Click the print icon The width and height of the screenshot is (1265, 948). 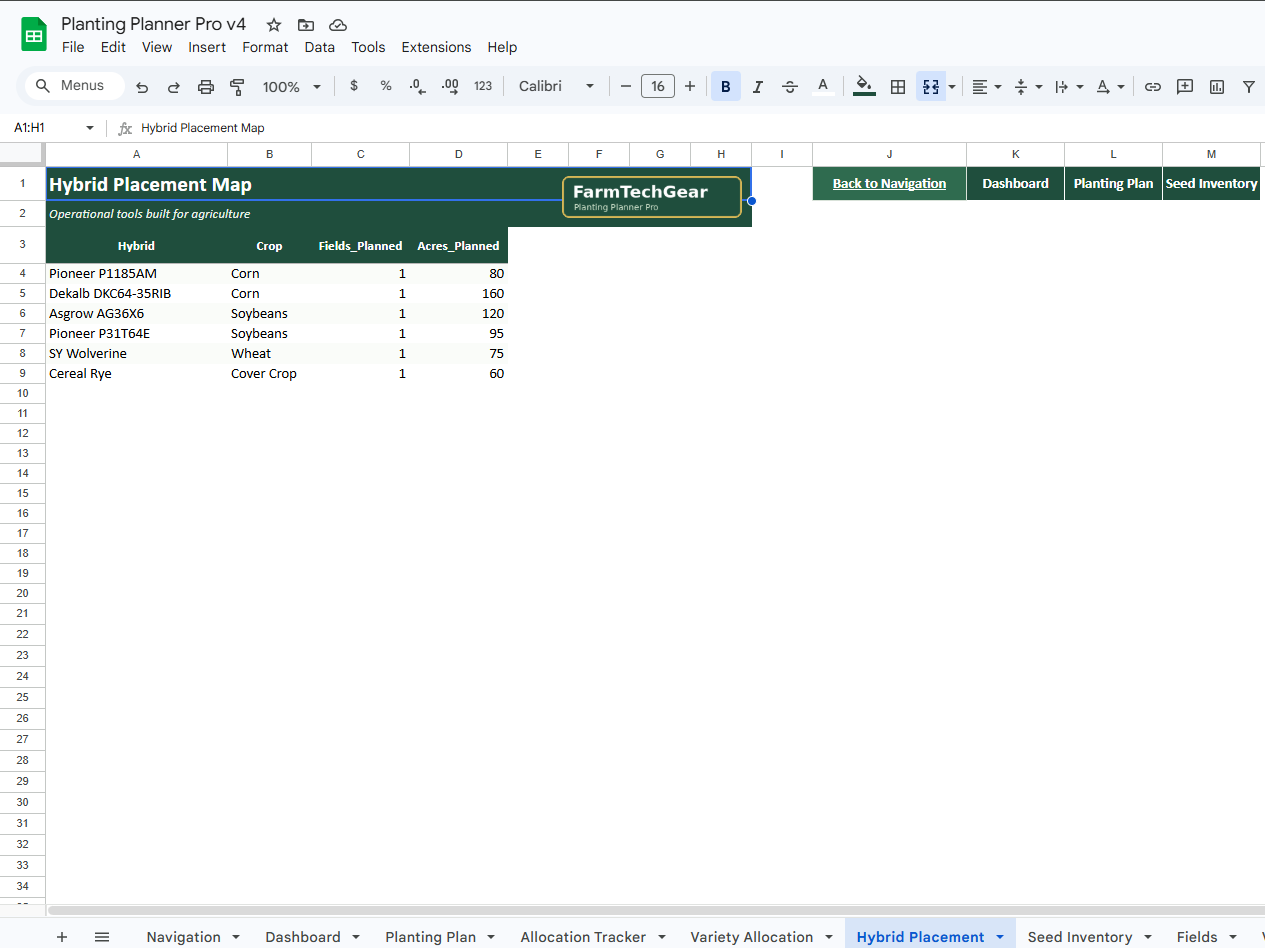[x=206, y=86]
